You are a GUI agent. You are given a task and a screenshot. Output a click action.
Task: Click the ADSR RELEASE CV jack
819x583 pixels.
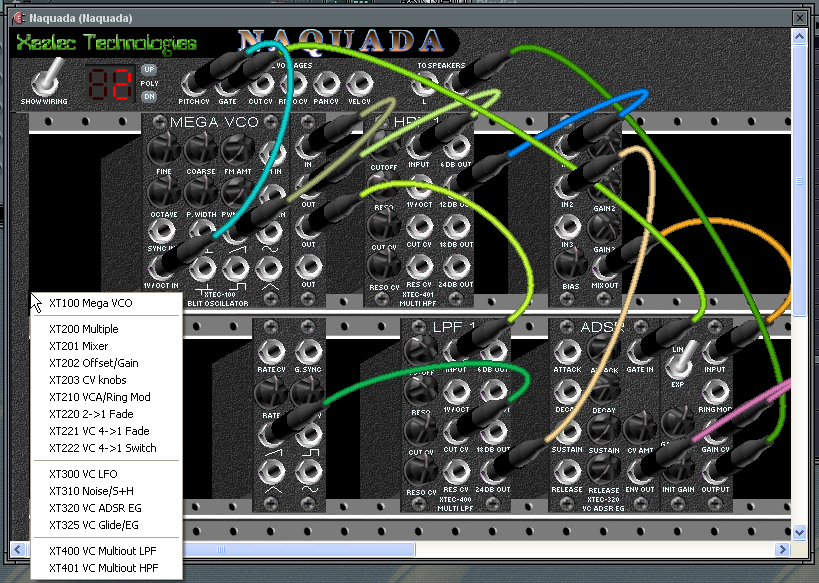pos(567,472)
